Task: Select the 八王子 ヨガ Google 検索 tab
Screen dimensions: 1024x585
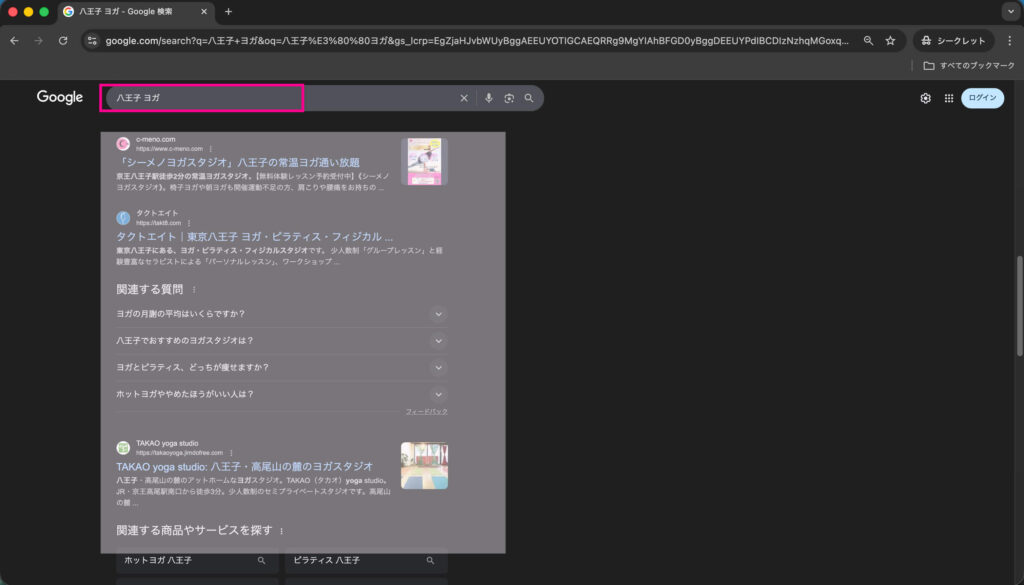Action: 130,11
